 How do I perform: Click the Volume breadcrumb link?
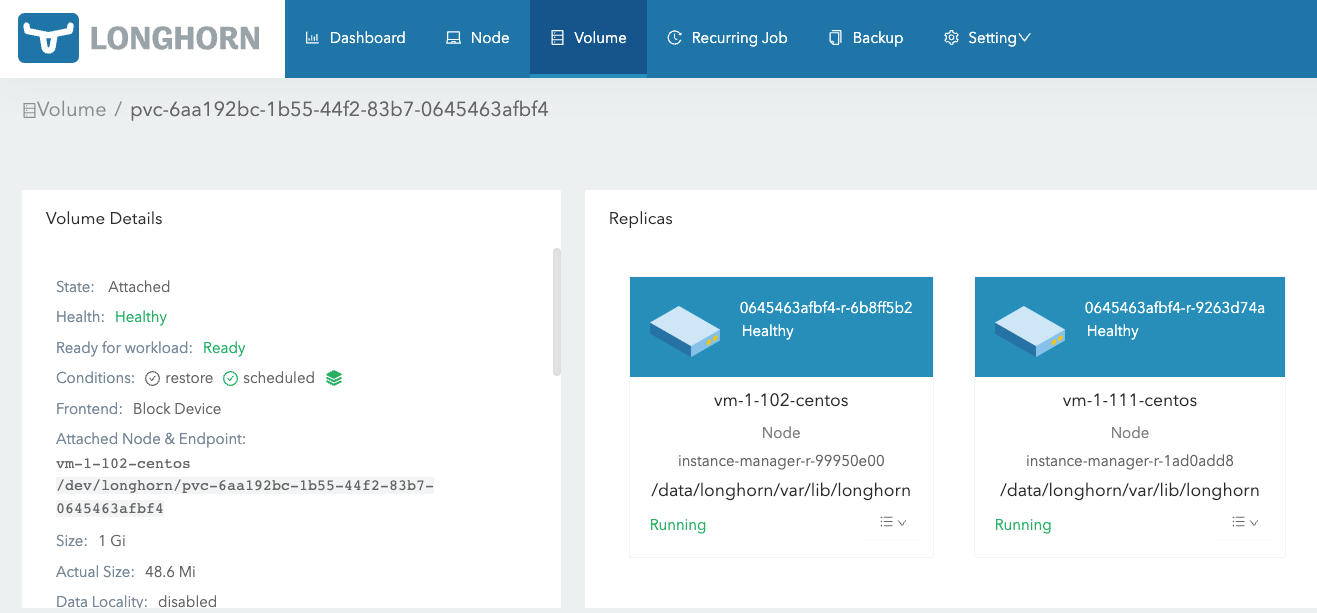click(x=71, y=110)
